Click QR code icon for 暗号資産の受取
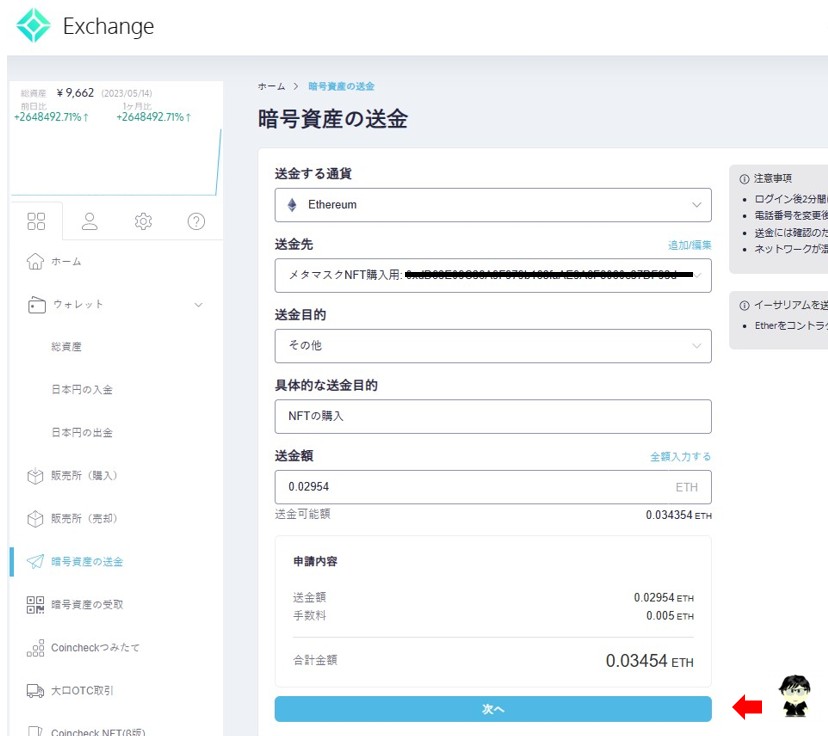This screenshot has width=828, height=736. pyautogui.click(x=35, y=605)
